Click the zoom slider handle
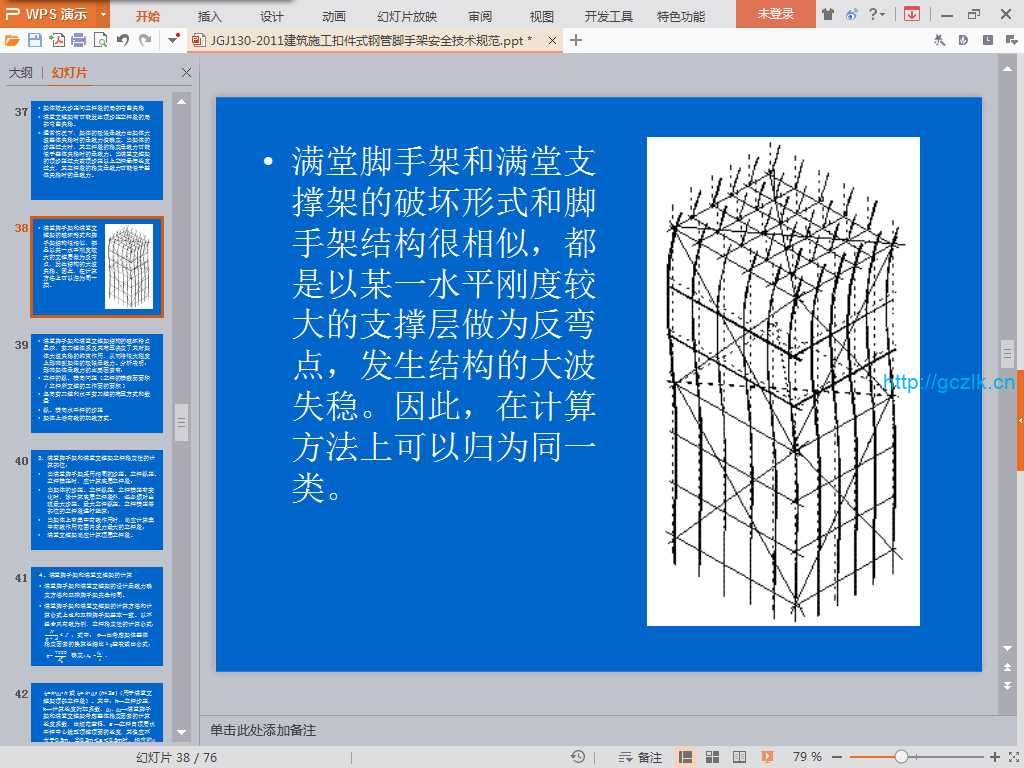Screen dimensions: 1024x768 pos(901,757)
